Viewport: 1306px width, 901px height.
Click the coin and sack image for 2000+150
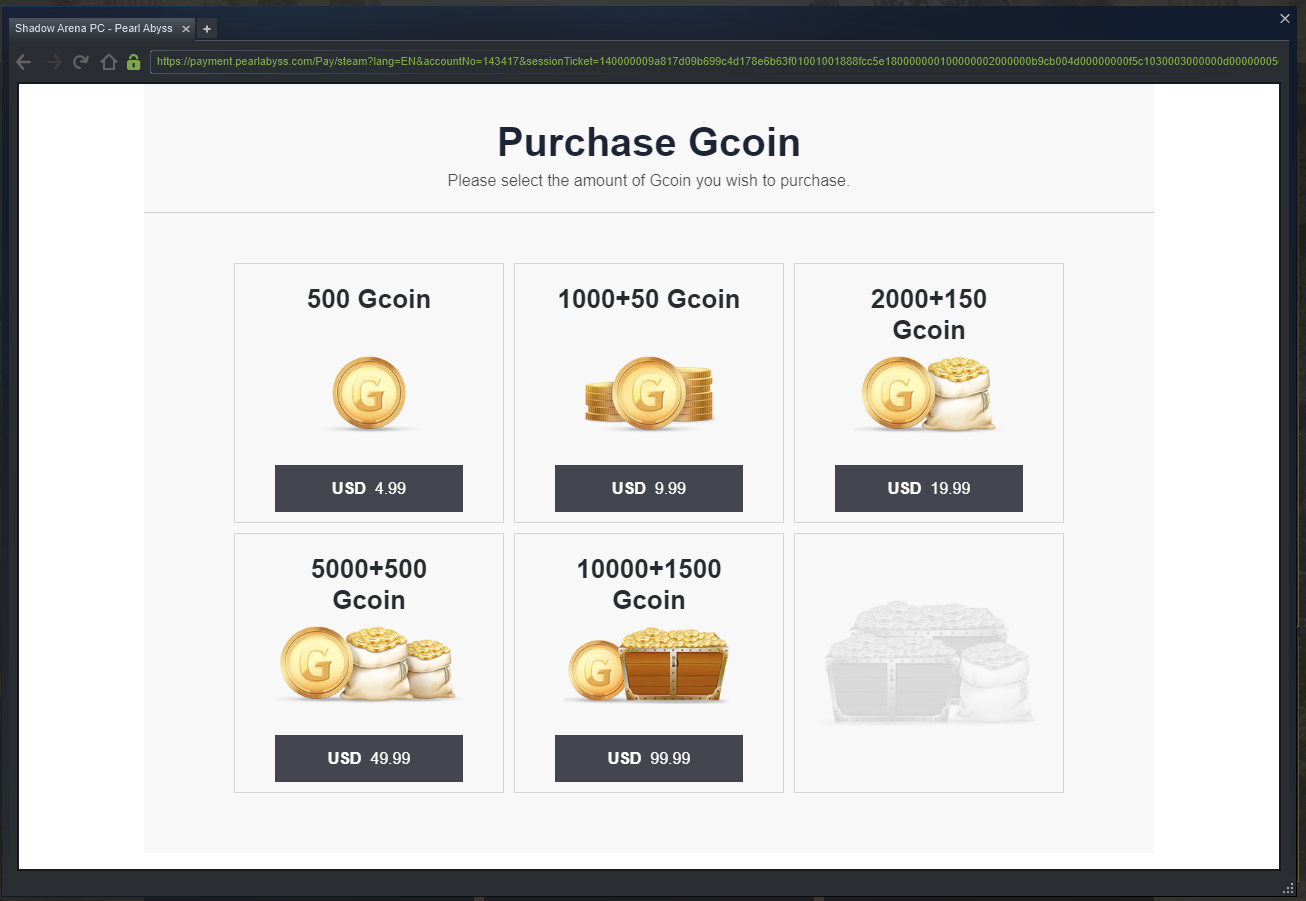click(927, 394)
